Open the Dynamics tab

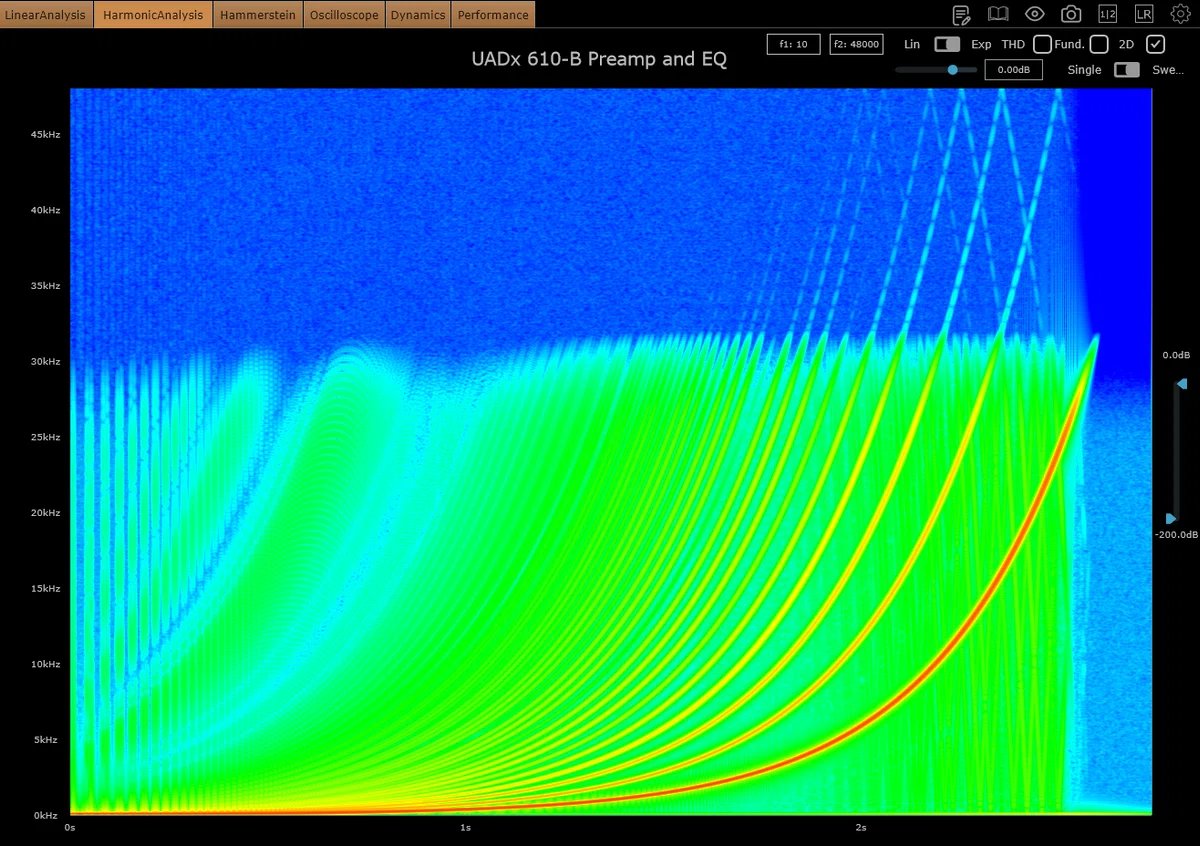pos(418,15)
